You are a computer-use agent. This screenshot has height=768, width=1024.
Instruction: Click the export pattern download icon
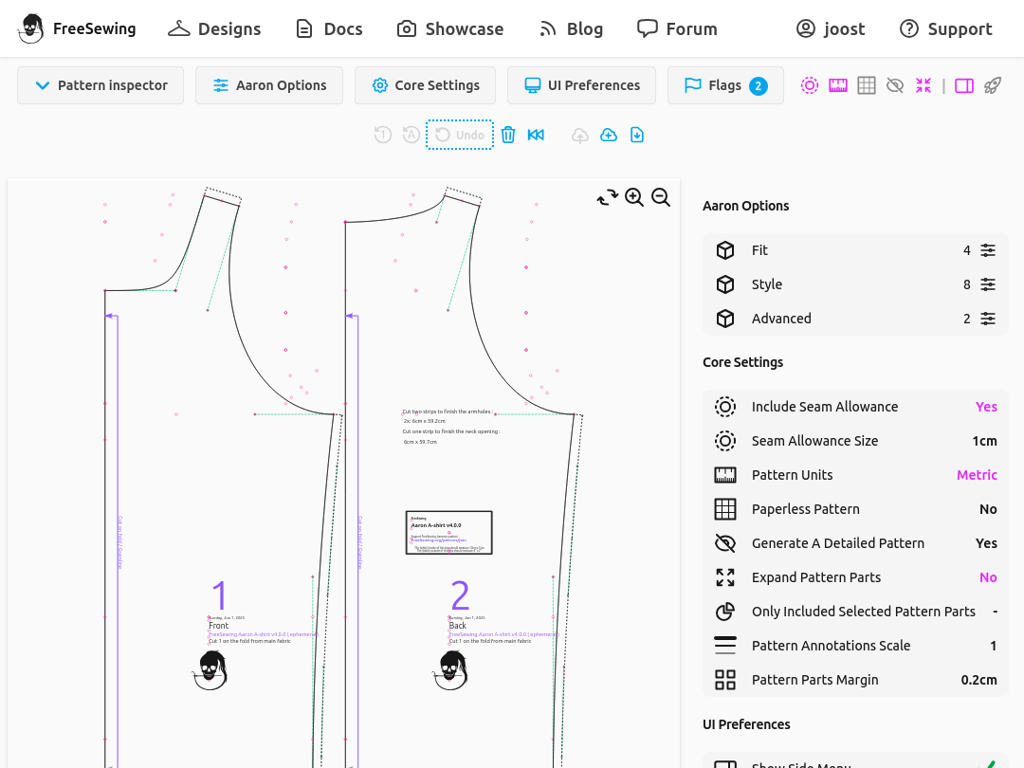(x=637, y=135)
